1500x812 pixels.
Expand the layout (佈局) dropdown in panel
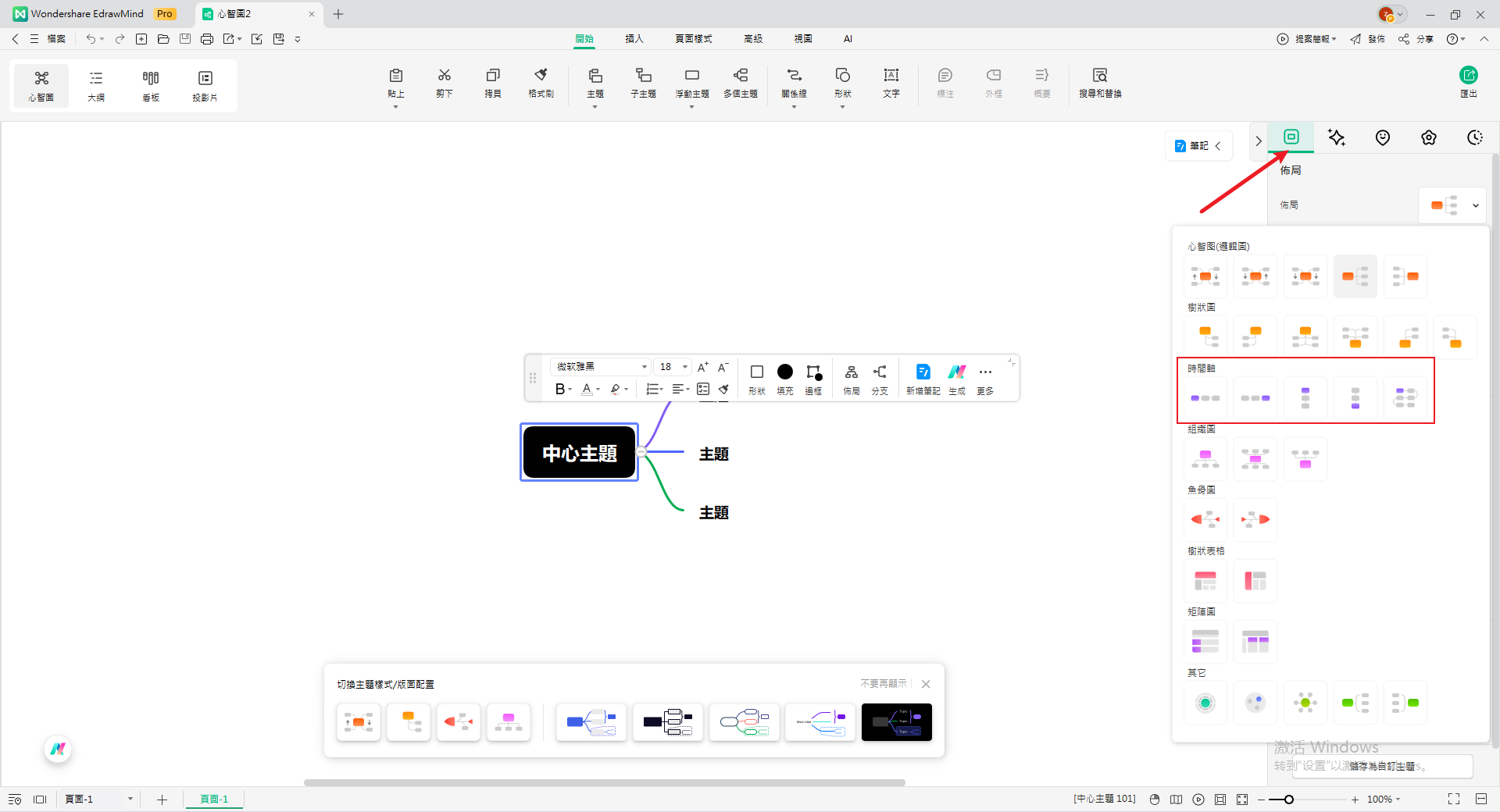click(1475, 205)
